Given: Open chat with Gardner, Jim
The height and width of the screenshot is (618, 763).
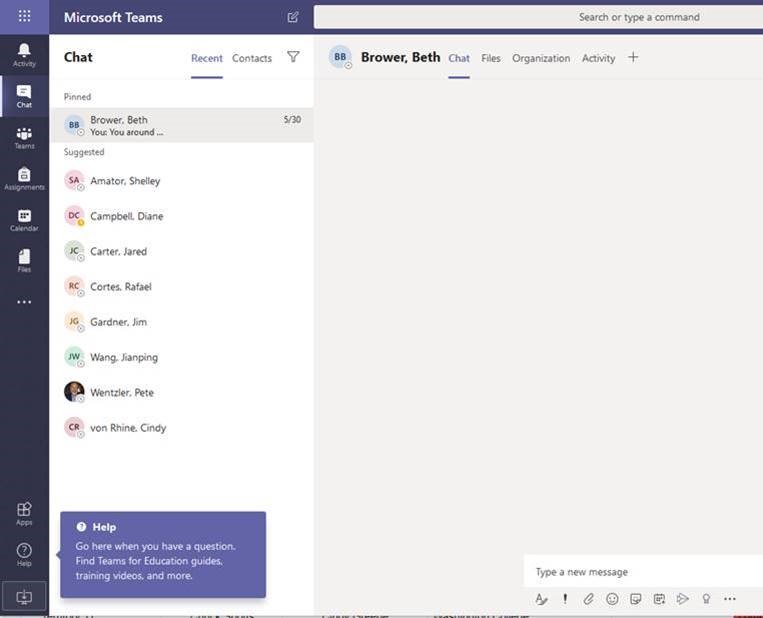Looking at the screenshot, I should click(182, 322).
